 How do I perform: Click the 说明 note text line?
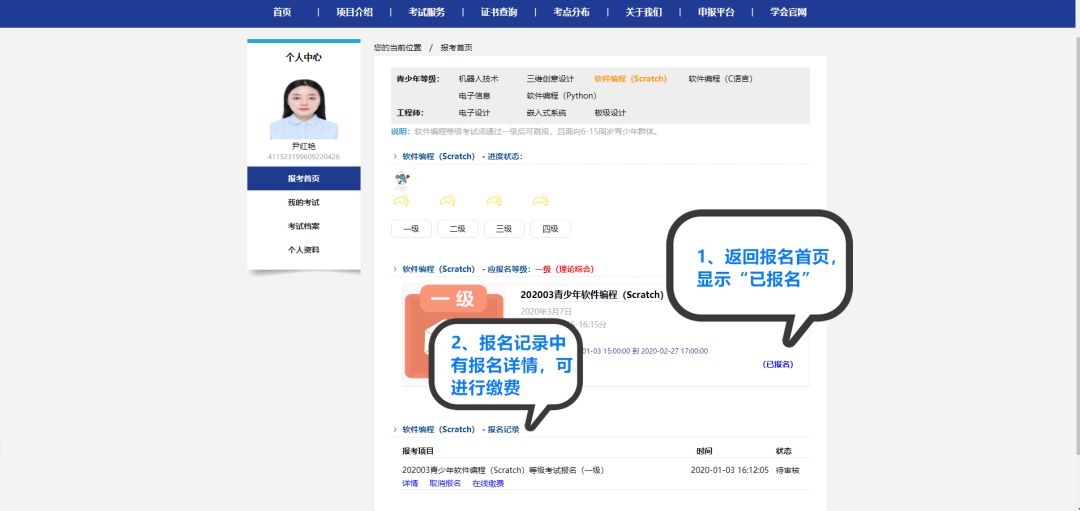(525, 132)
